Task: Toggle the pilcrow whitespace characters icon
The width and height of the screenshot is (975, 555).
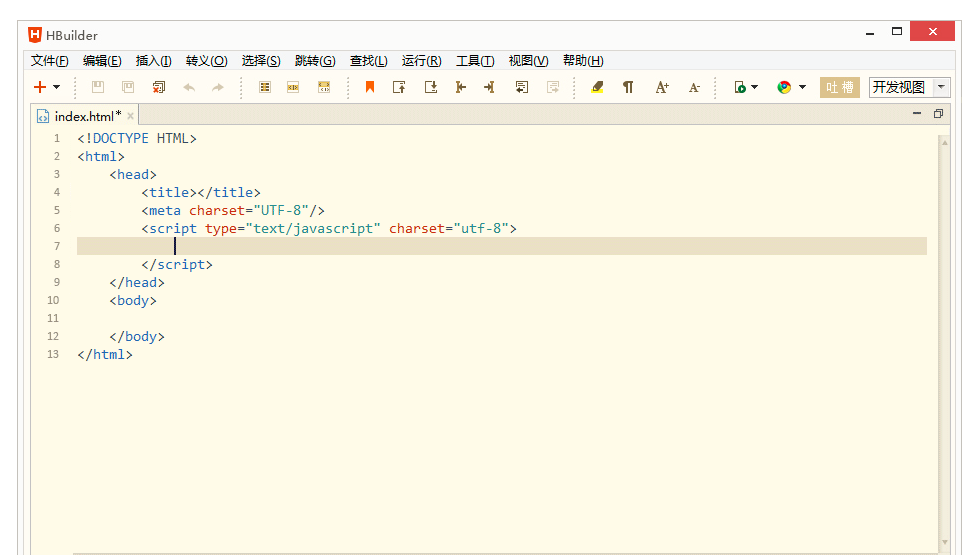Action: (x=628, y=87)
